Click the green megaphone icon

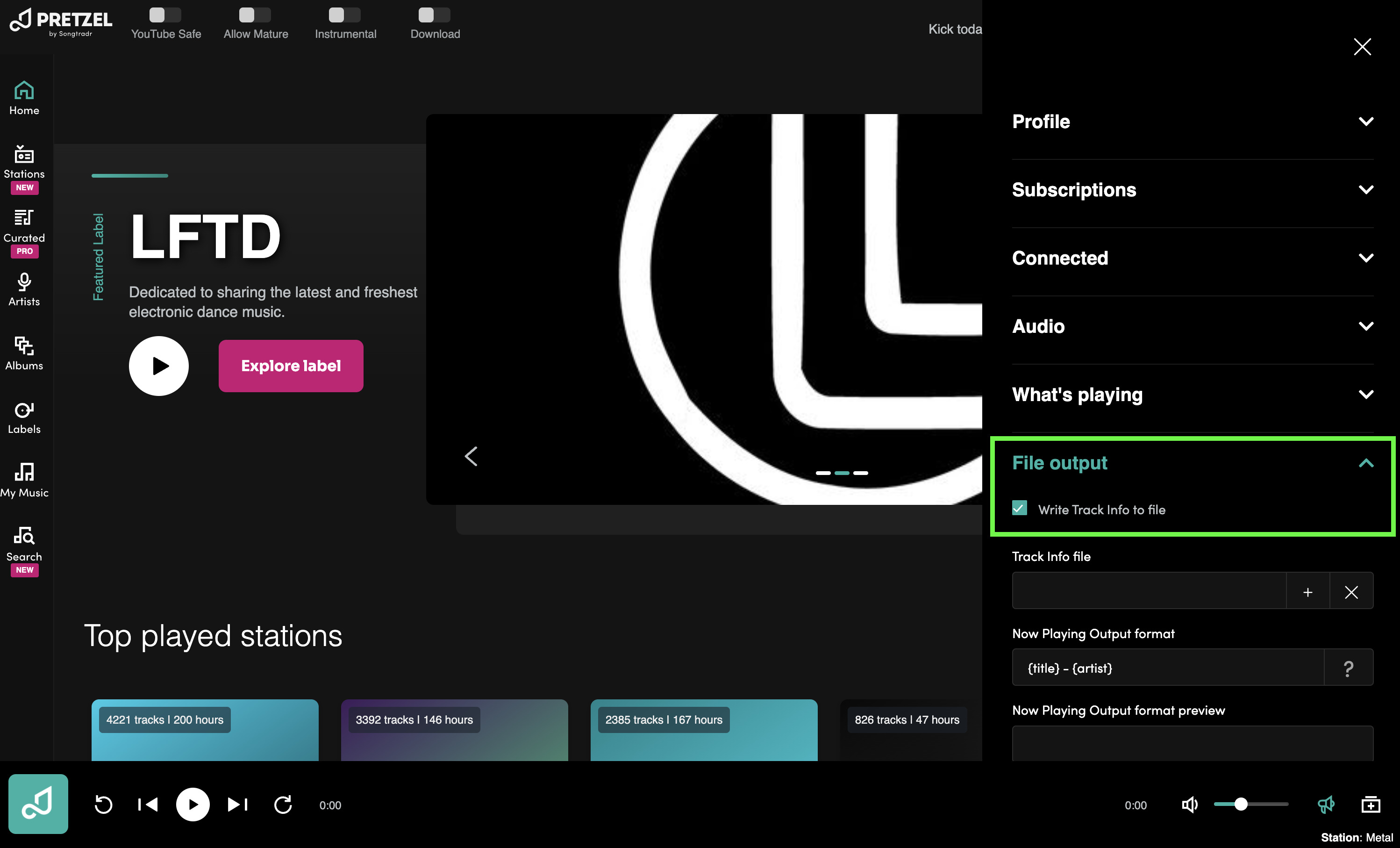tap(1326, 805)
